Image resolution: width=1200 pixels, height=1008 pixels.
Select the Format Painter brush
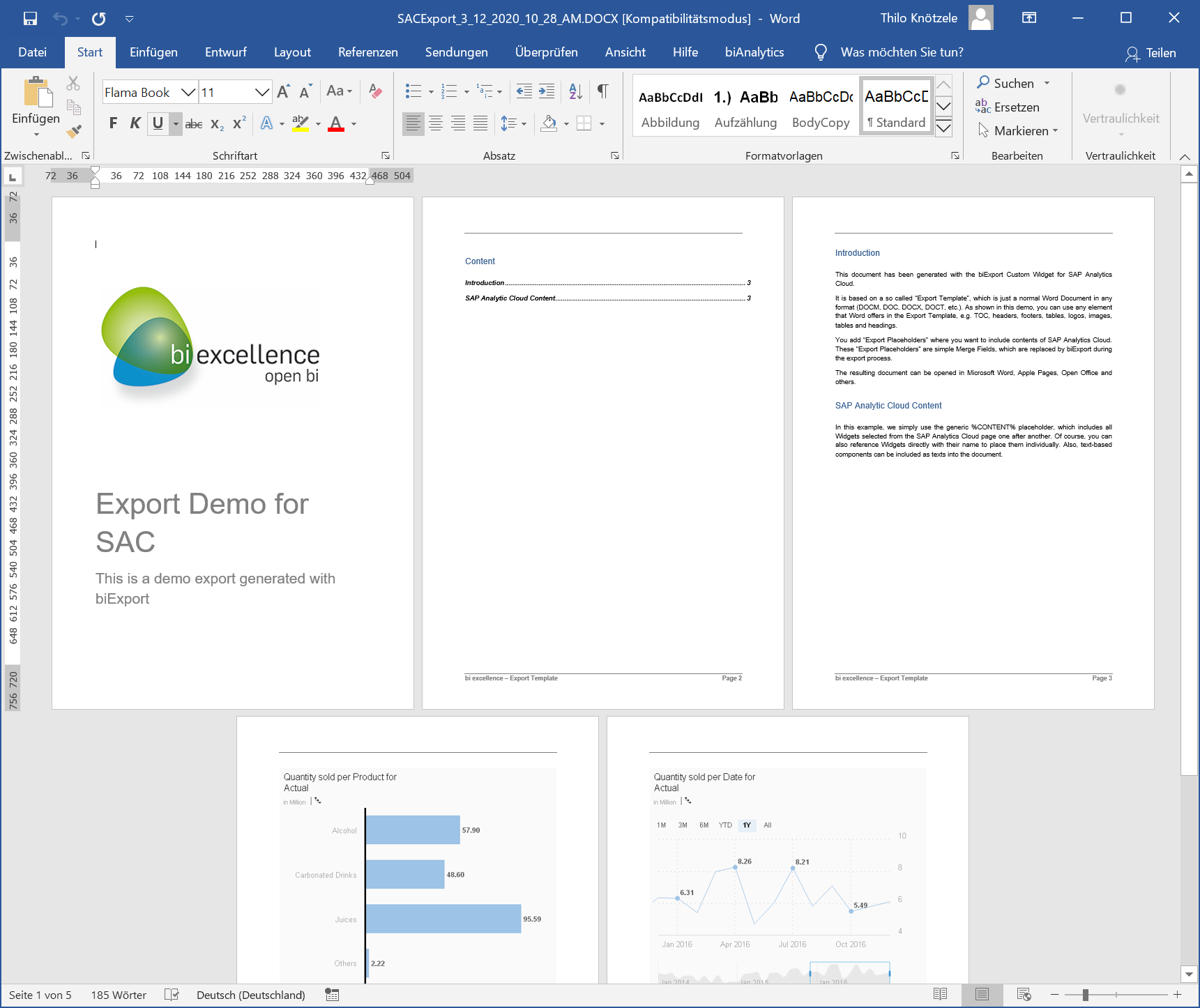point(73,131)
